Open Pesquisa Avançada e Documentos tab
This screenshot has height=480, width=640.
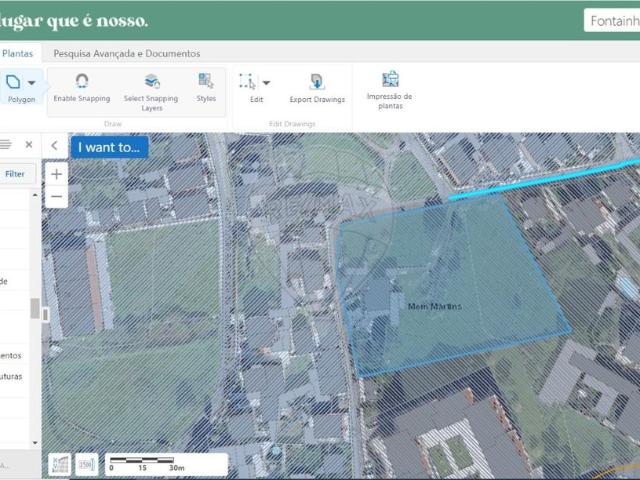pos(127,53)
